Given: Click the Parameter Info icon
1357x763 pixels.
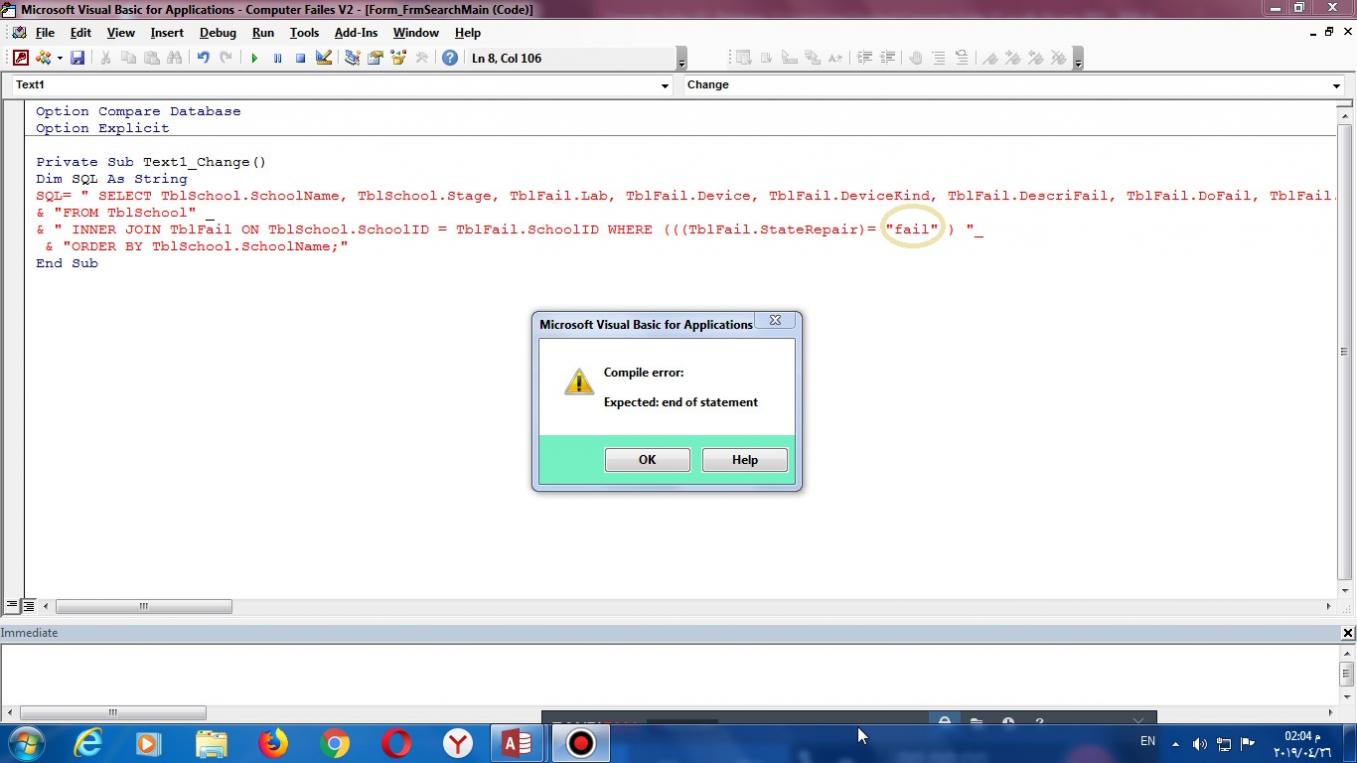Looking at the screenshot, I should pos(812,58).
